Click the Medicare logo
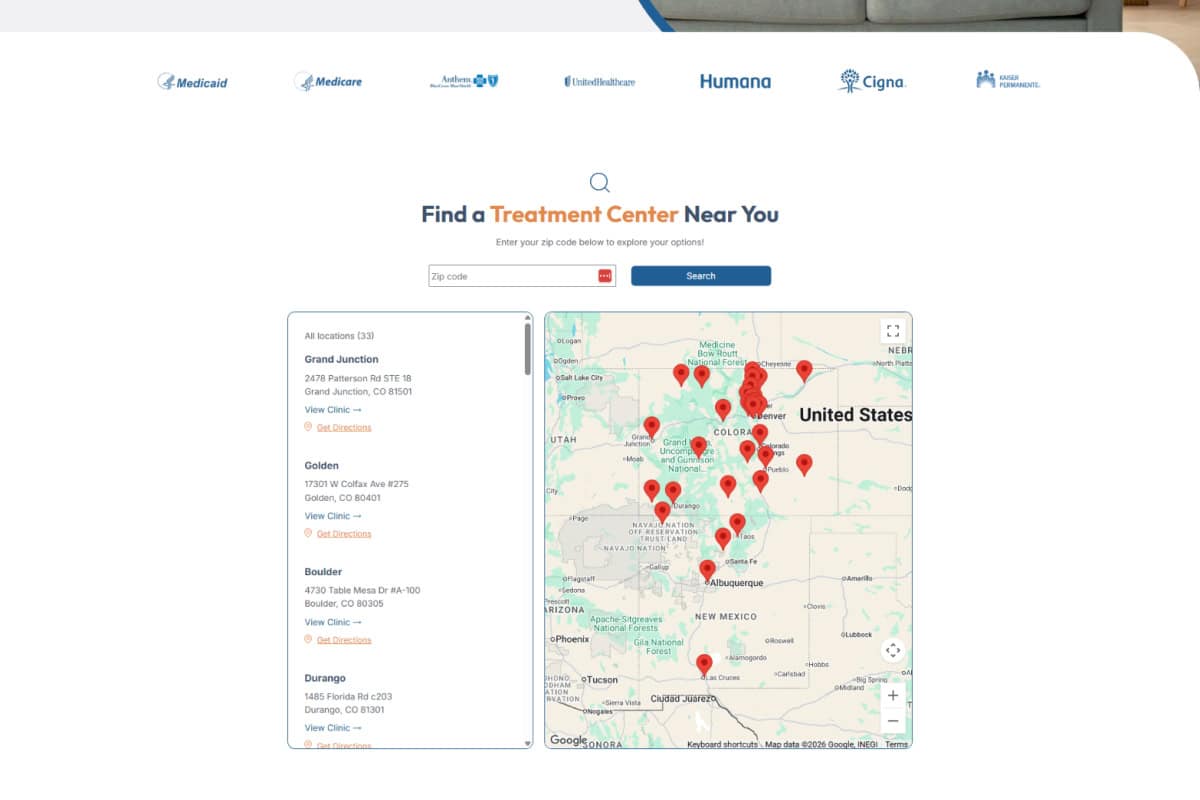 (x=328, y=82)
